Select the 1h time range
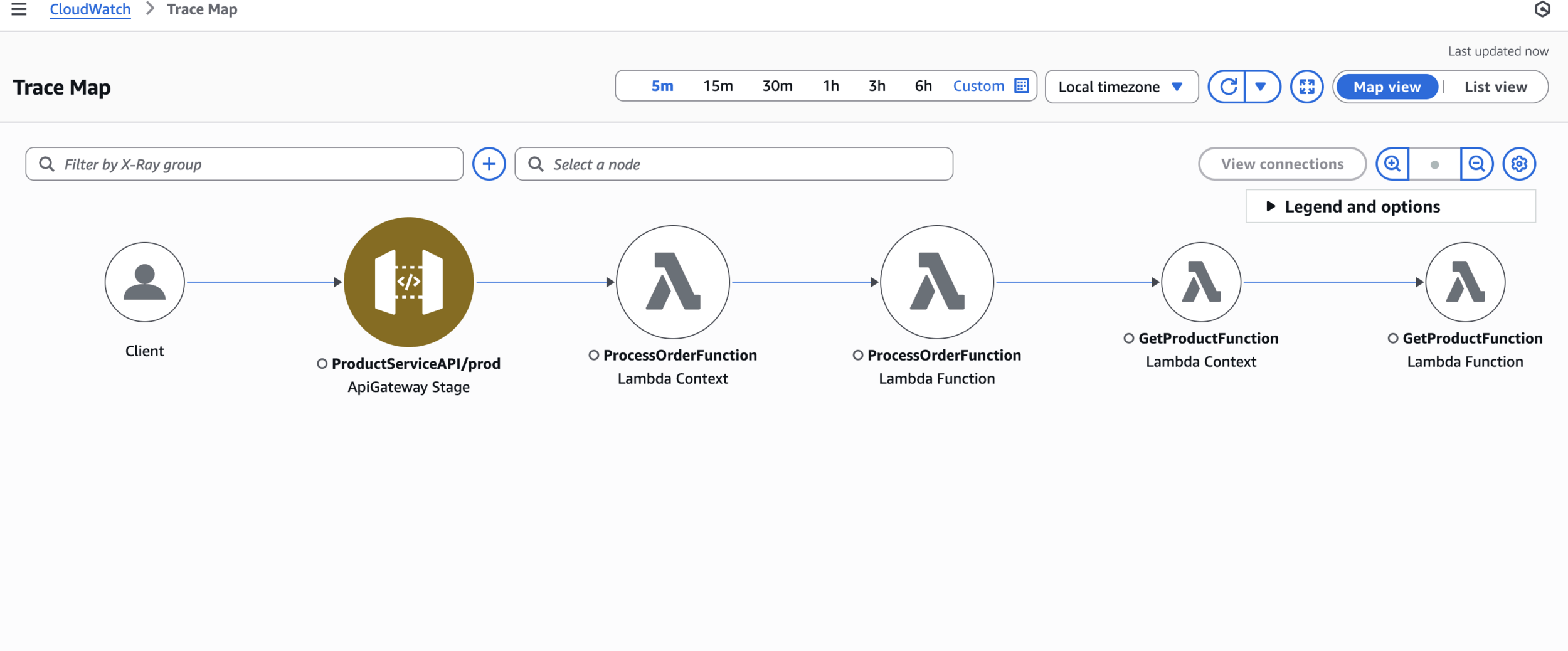1568x651 pixels. point(831,86)
